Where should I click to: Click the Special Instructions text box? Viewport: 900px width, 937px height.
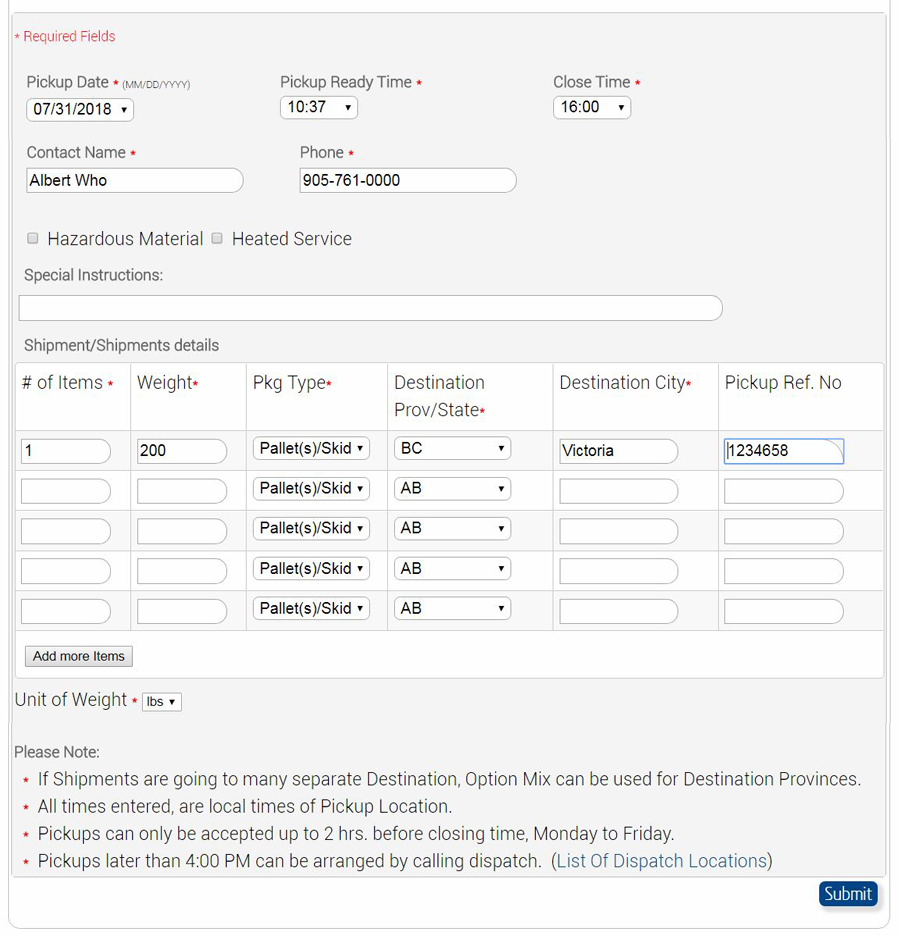pyautogui.click(x=371, y=308)
